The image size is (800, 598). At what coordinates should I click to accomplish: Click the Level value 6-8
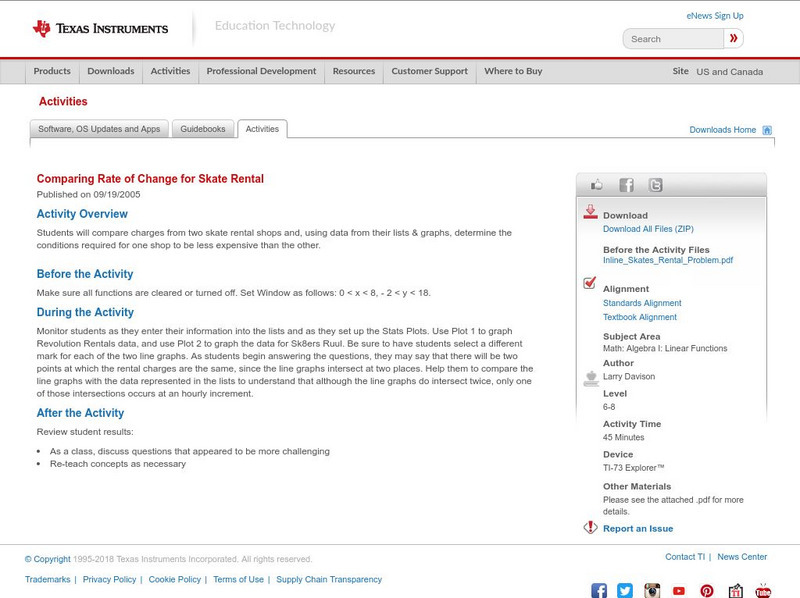(609, 407)
